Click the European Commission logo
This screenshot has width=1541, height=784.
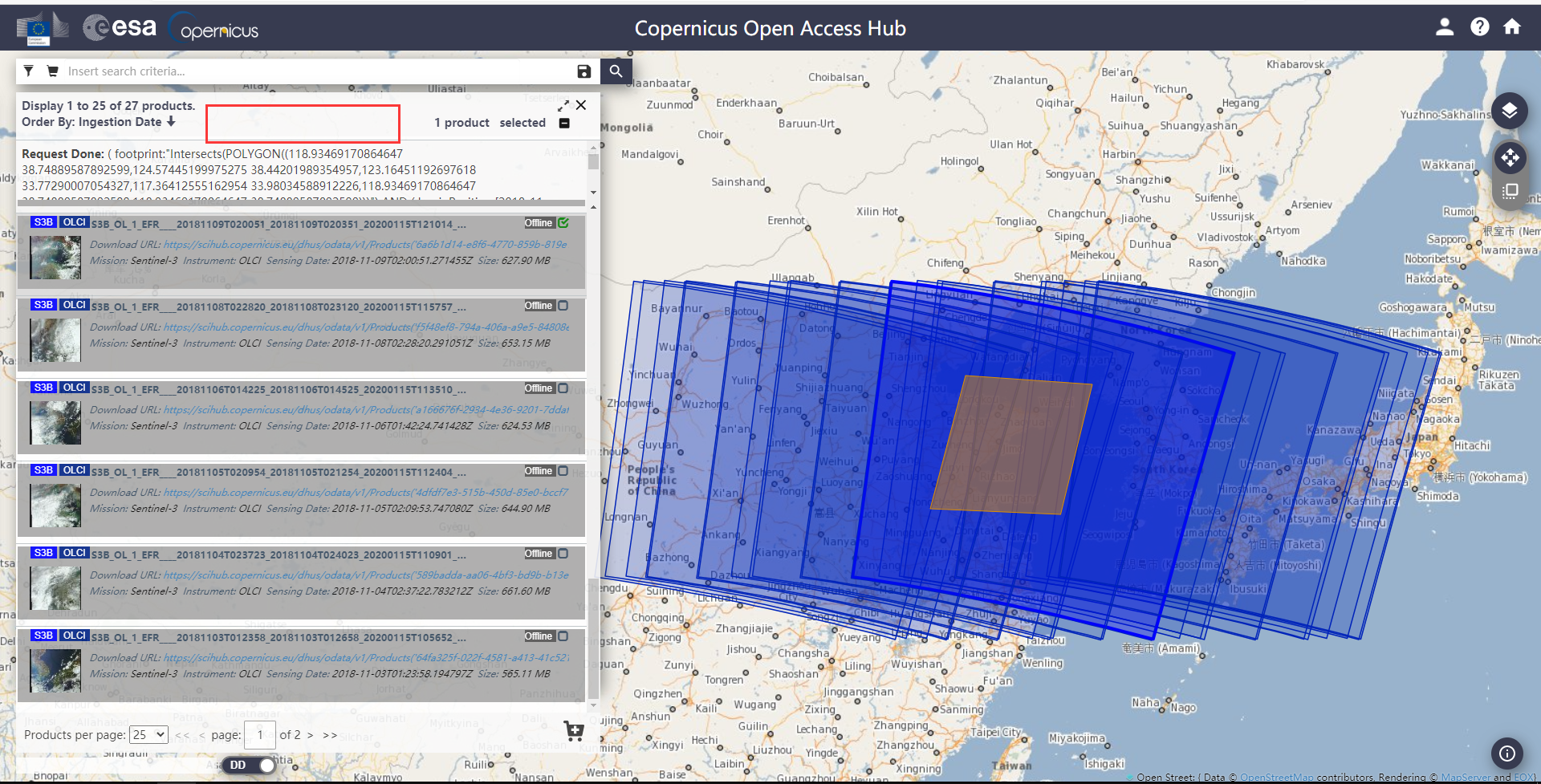(42, 29)
